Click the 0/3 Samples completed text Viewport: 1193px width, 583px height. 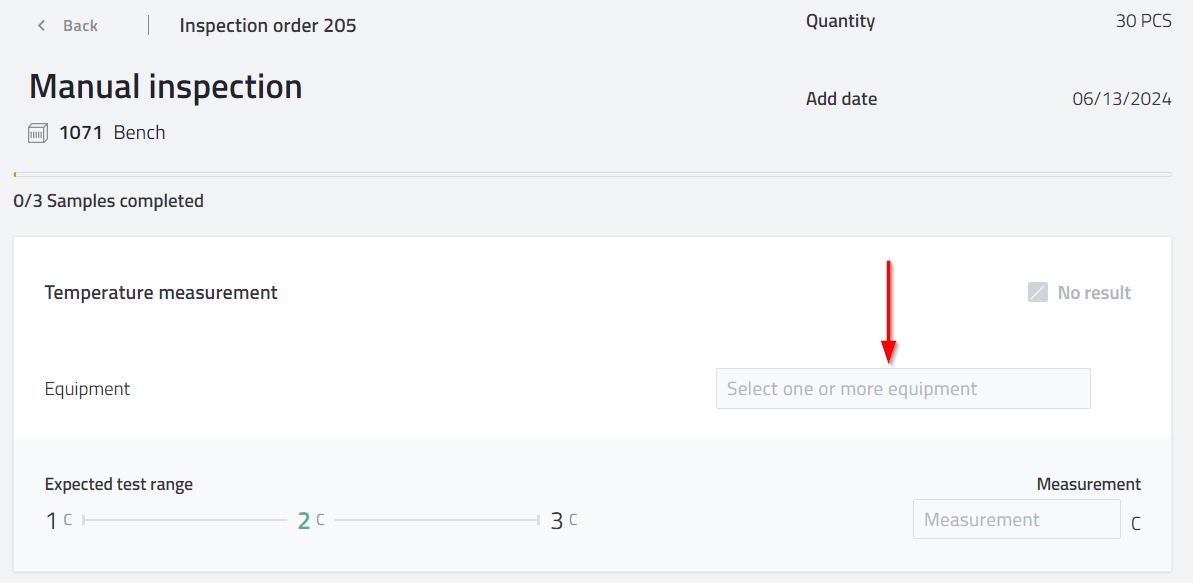click(108, 201)
